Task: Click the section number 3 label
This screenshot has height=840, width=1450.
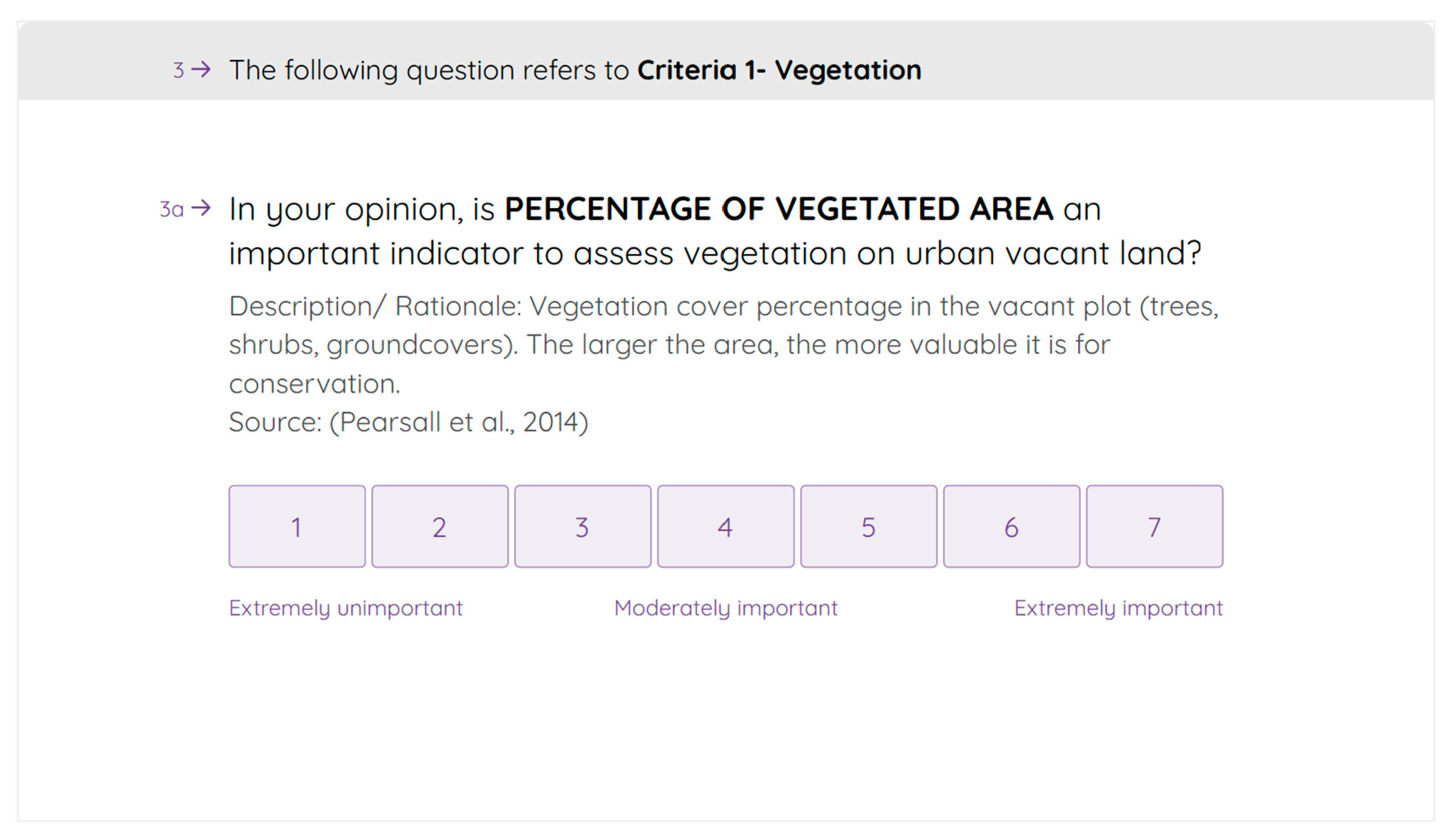Action: [x=178, y=70]
